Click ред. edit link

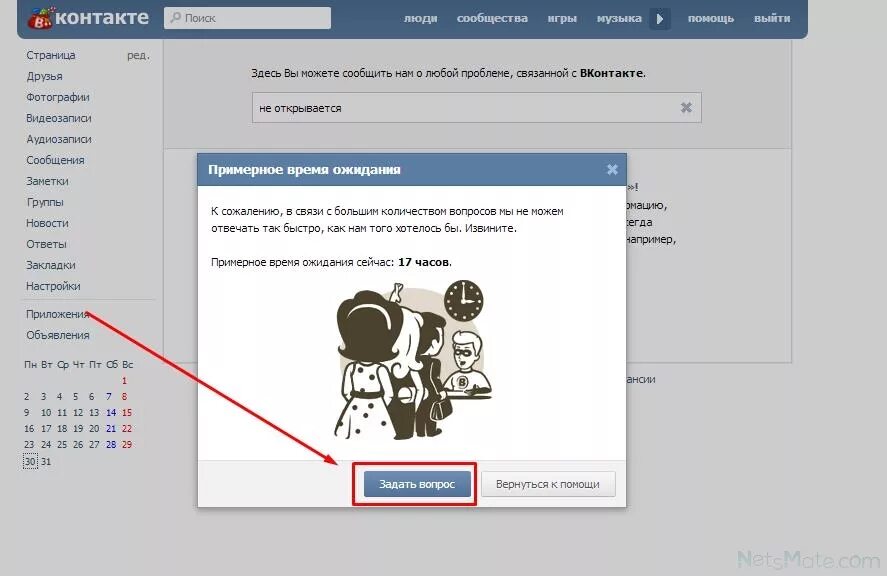[138, 55]
